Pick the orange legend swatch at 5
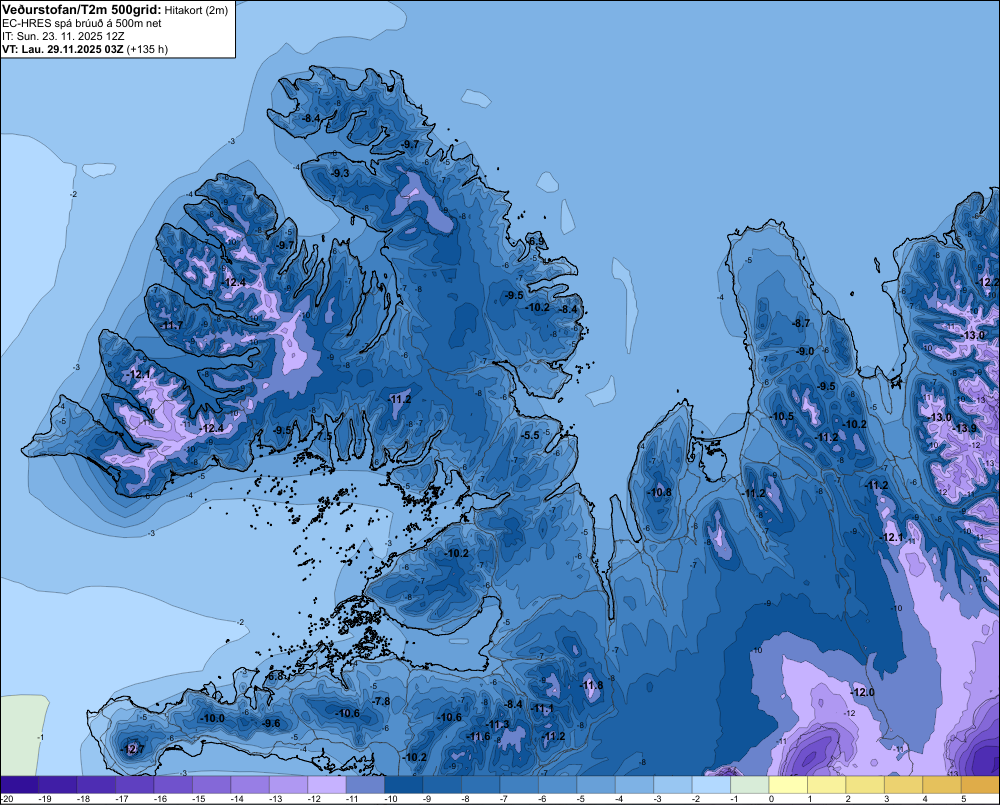This screenshot has width=1000, height=805. pyautogui.click(x=980, y=785)
